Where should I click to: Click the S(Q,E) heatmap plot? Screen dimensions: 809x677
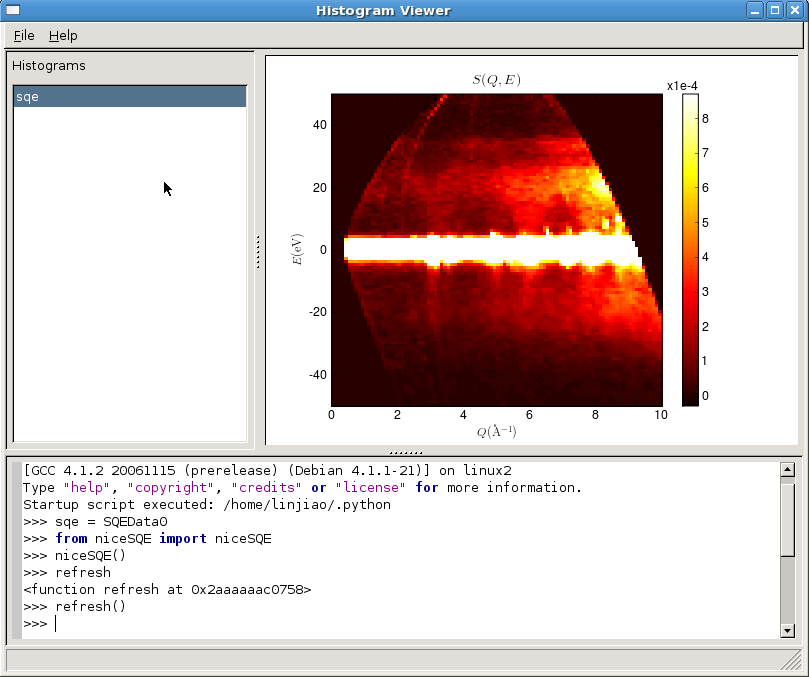click(497, 250)
